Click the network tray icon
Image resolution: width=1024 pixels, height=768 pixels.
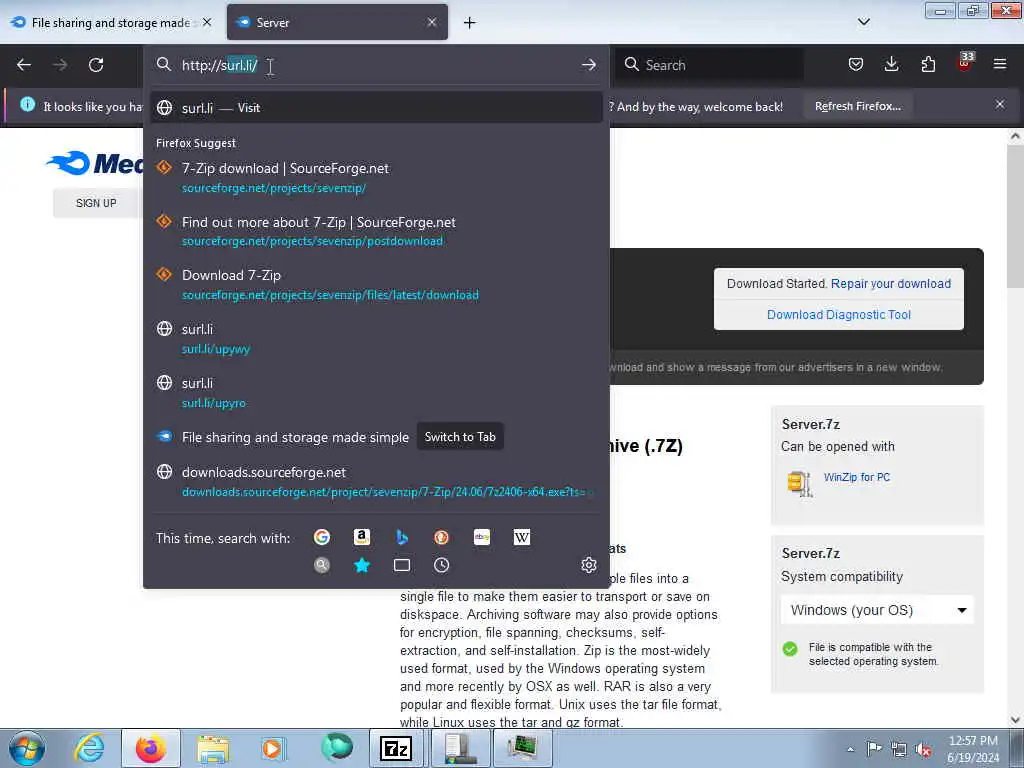tap(899, 749)
